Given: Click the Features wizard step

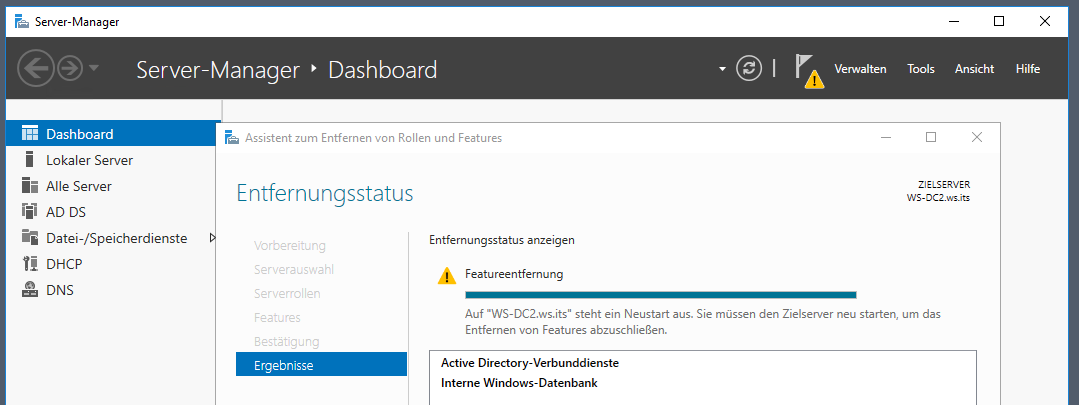Looking at the screenshot, I should coord(277,318).
